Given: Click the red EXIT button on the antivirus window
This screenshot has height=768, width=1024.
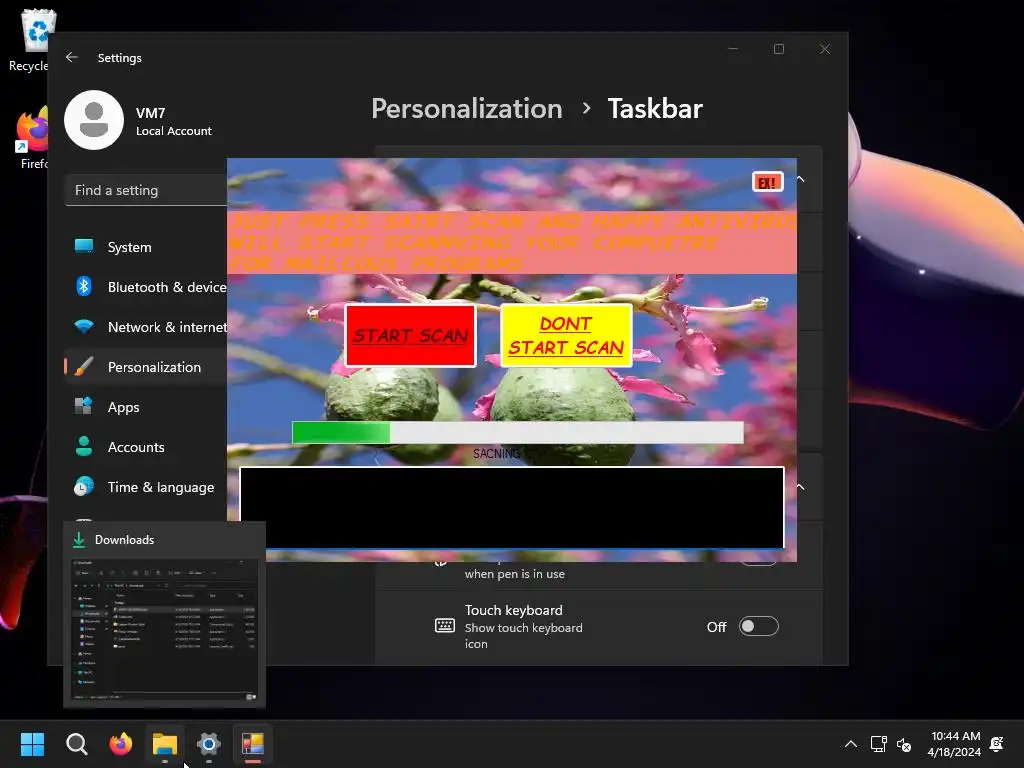Looking at the screenshot, I should (767, 182).
